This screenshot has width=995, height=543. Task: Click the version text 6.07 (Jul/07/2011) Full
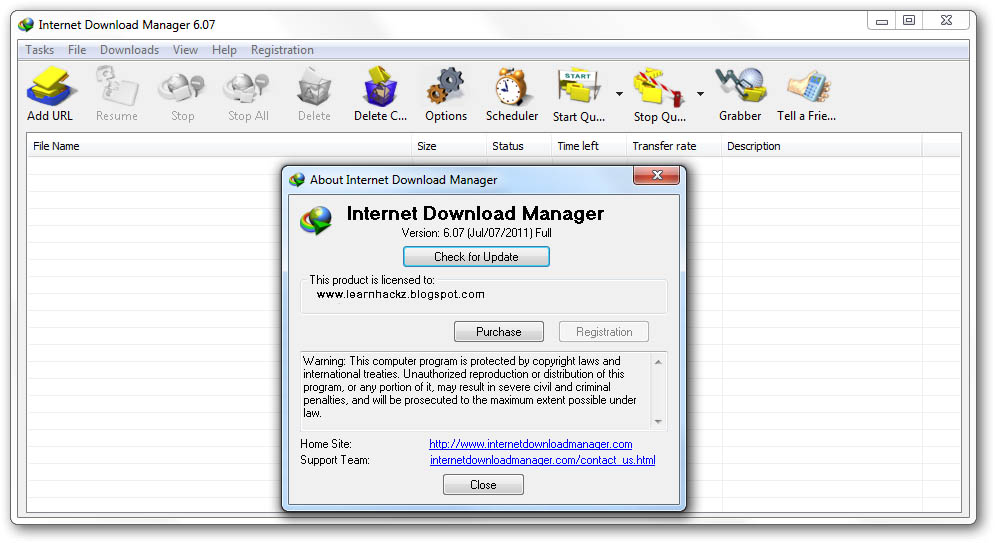point(477,233)
